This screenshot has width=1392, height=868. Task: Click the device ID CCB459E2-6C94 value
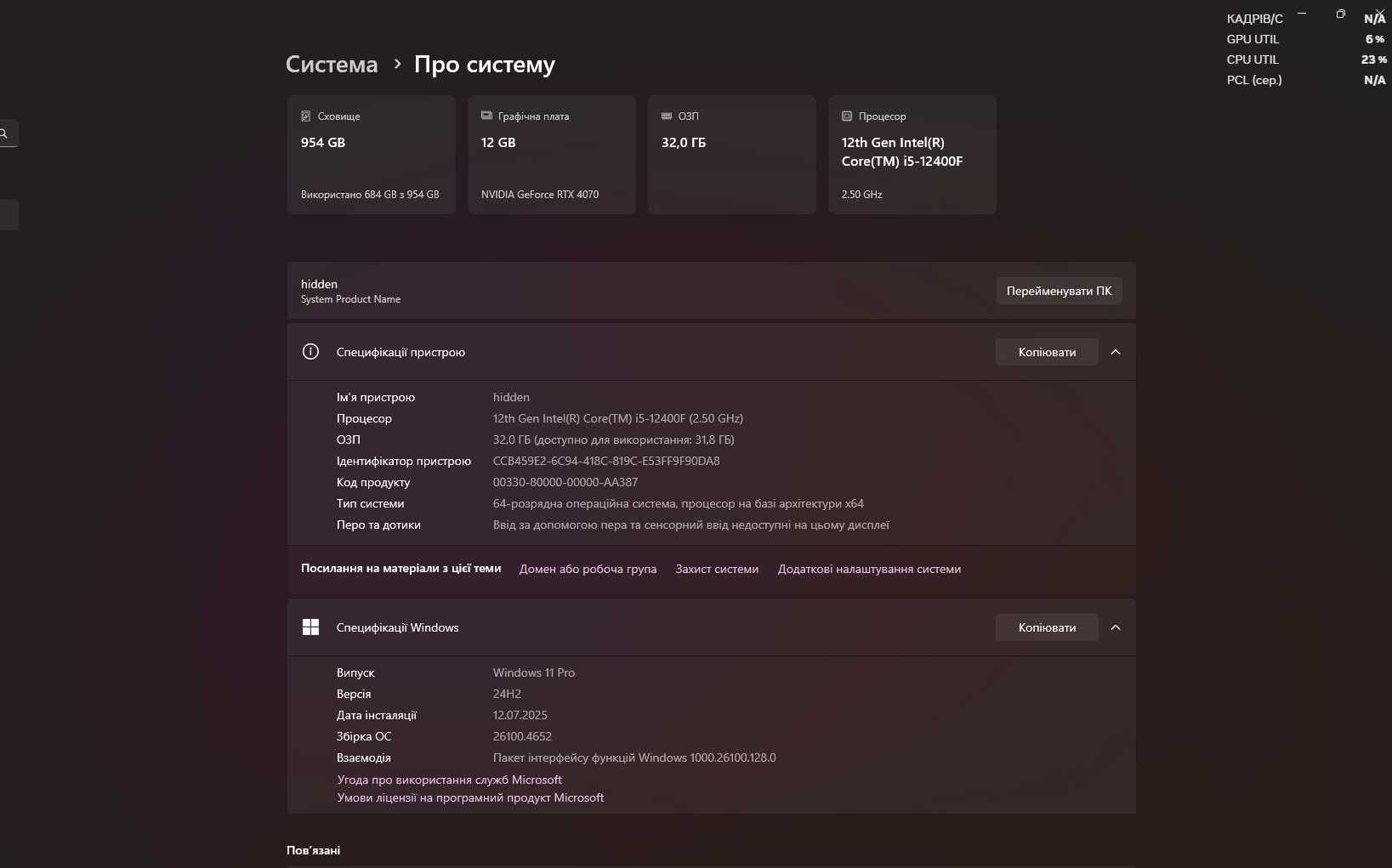coord(606,461)
